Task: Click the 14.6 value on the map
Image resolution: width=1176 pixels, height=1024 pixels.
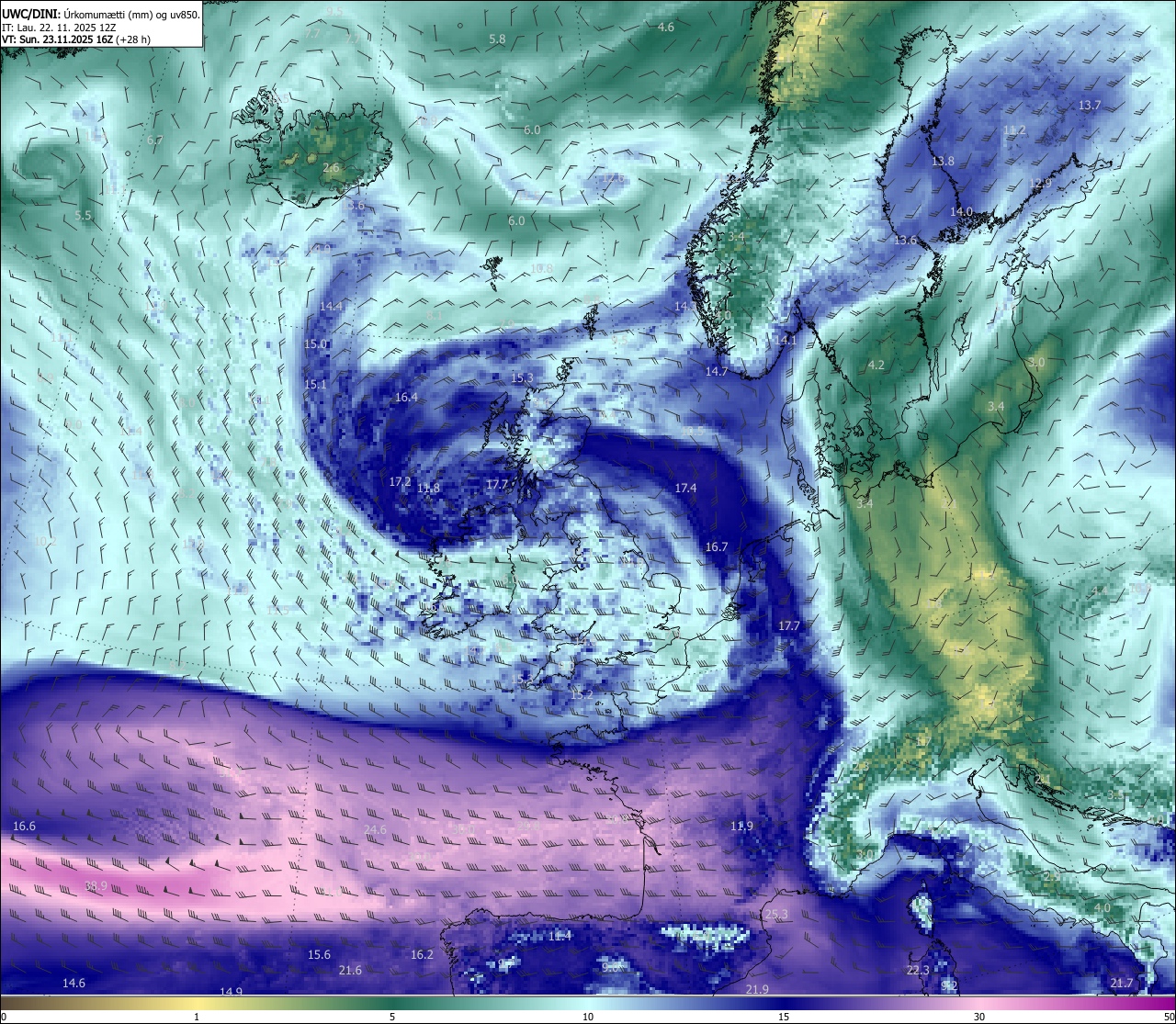Action: [73, 984]
